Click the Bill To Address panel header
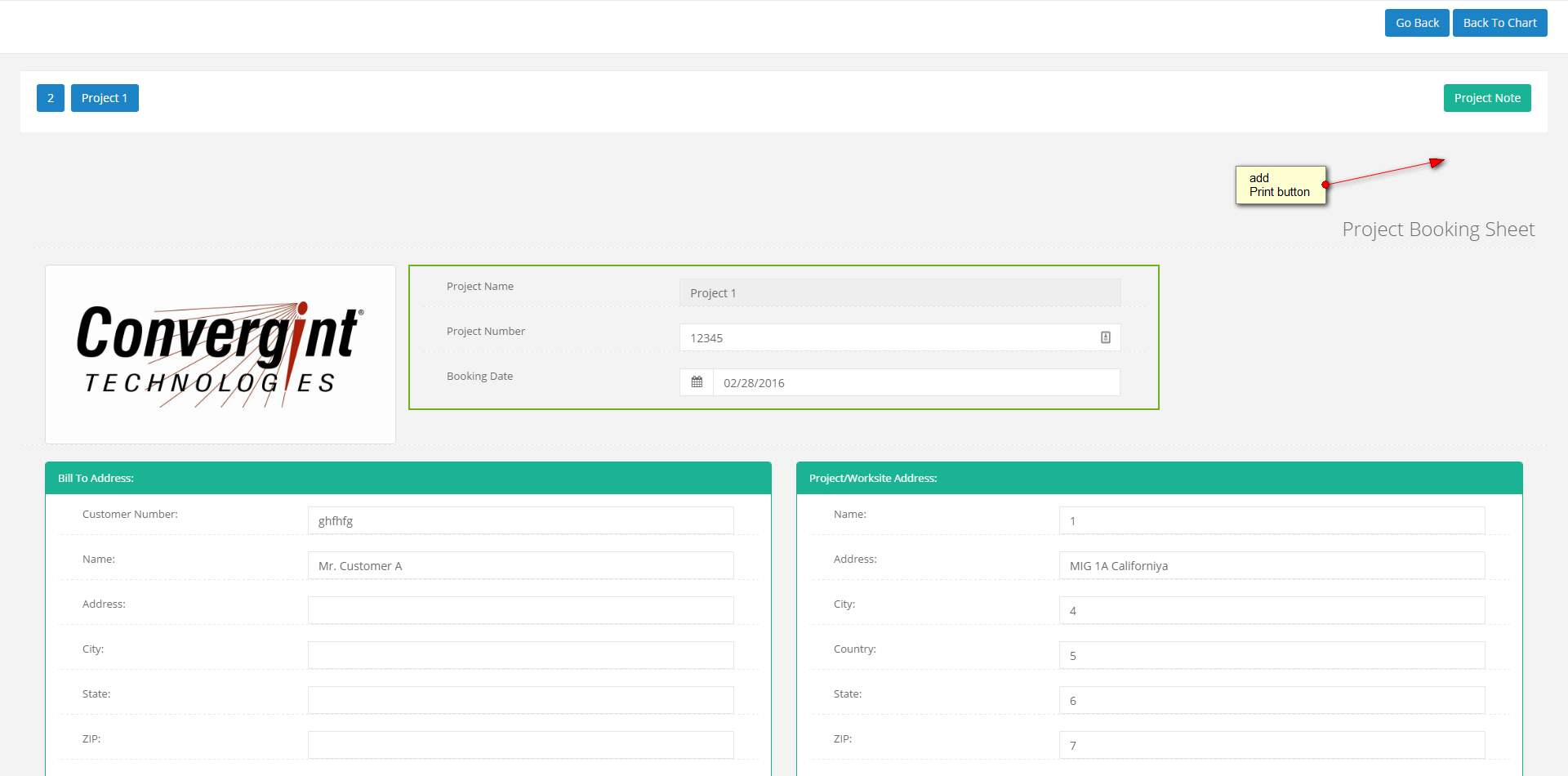This screenshot has height=776, width=1568. click(x=408, y=479)
